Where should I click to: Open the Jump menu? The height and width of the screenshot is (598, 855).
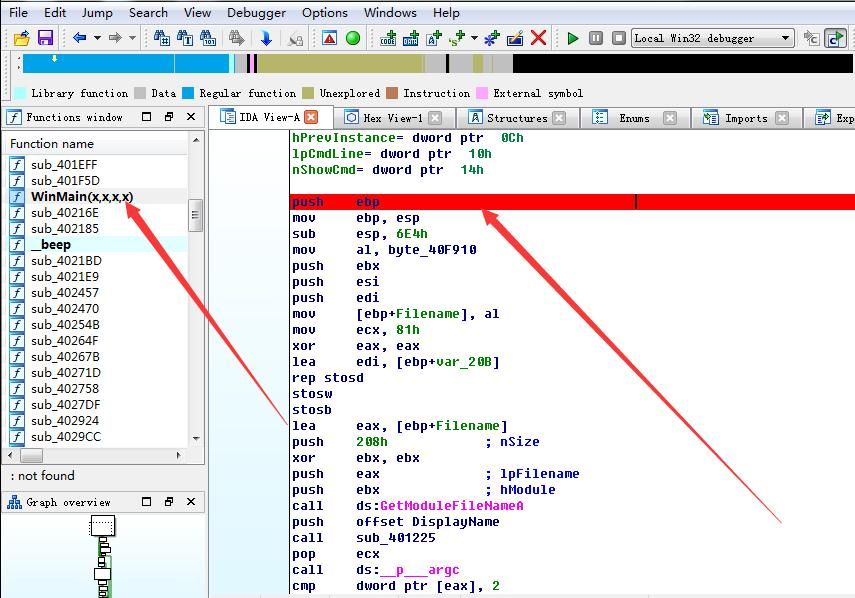[x=97, y=13]
